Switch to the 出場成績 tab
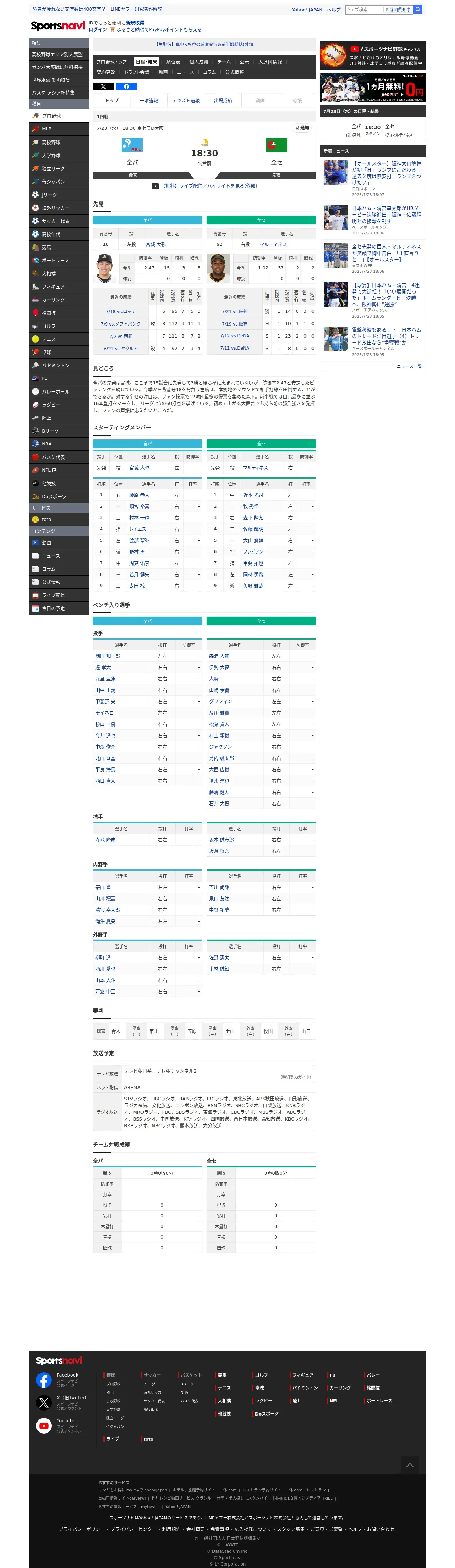 point(223,101)
